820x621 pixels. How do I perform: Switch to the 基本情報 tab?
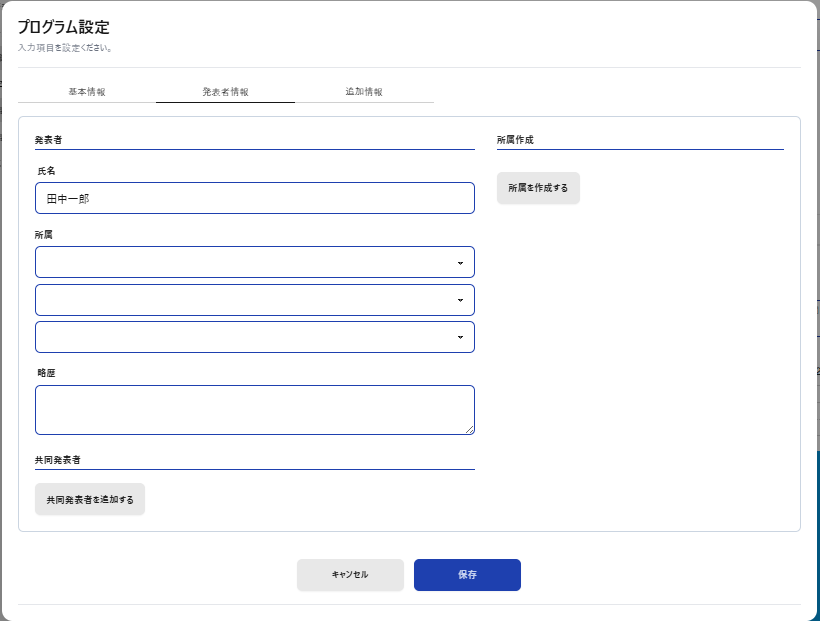coord(87,91)
